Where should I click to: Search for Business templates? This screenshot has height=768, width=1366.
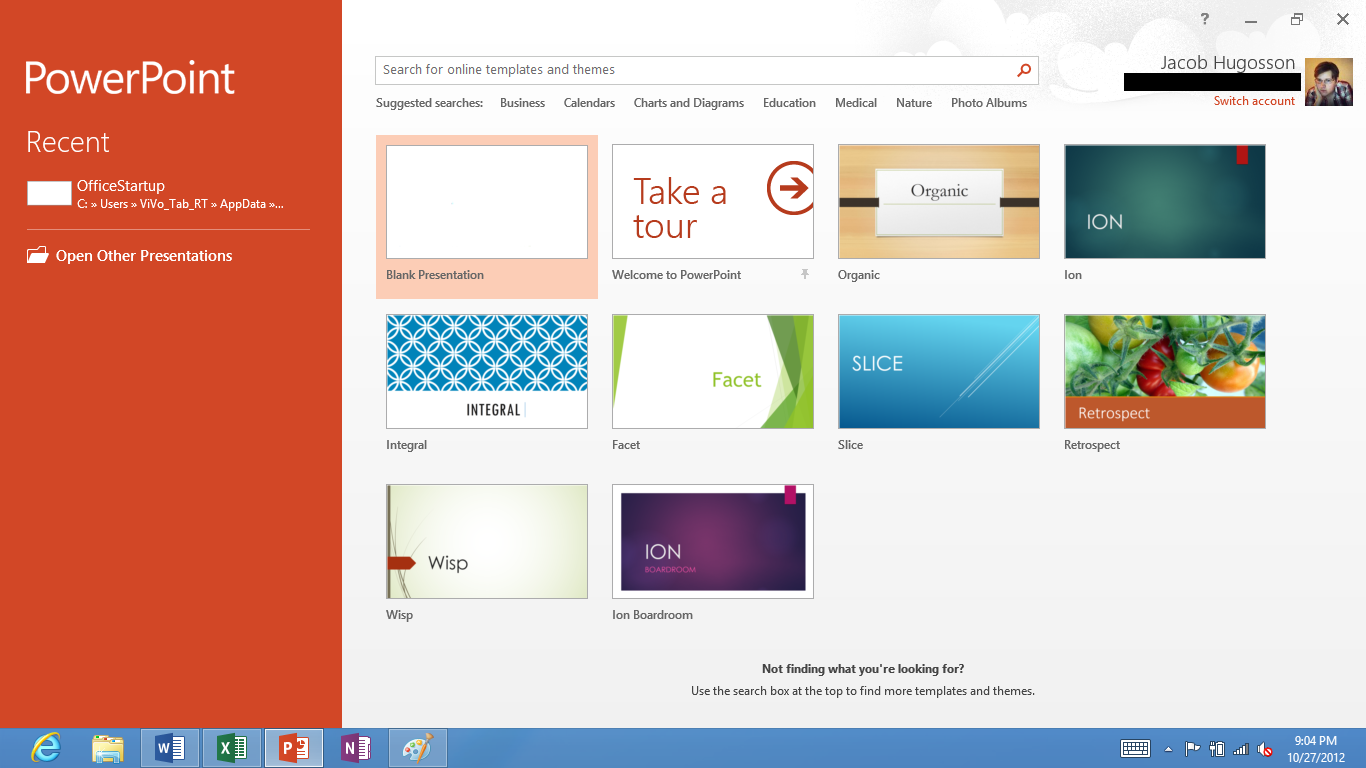pyautogui.click(x=522, y=102)
